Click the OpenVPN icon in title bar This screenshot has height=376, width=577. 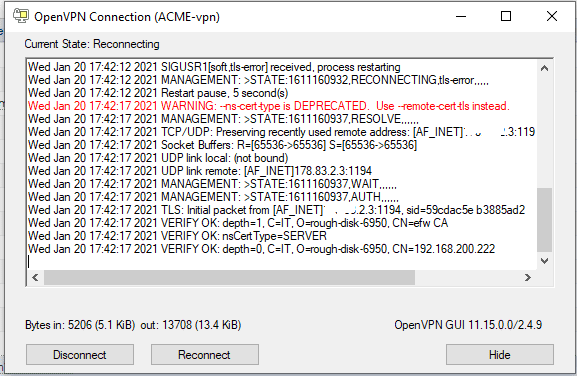click(21, 16)
